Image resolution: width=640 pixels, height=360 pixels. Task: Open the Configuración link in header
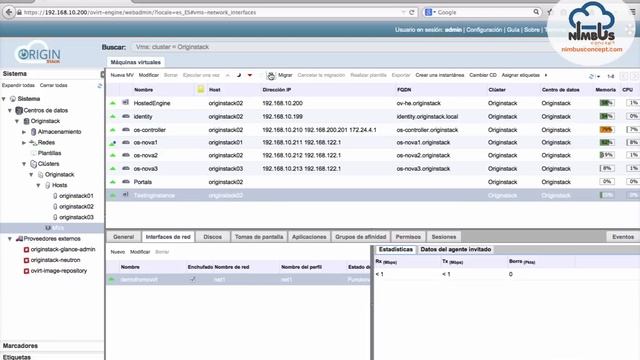pos(484,30)
